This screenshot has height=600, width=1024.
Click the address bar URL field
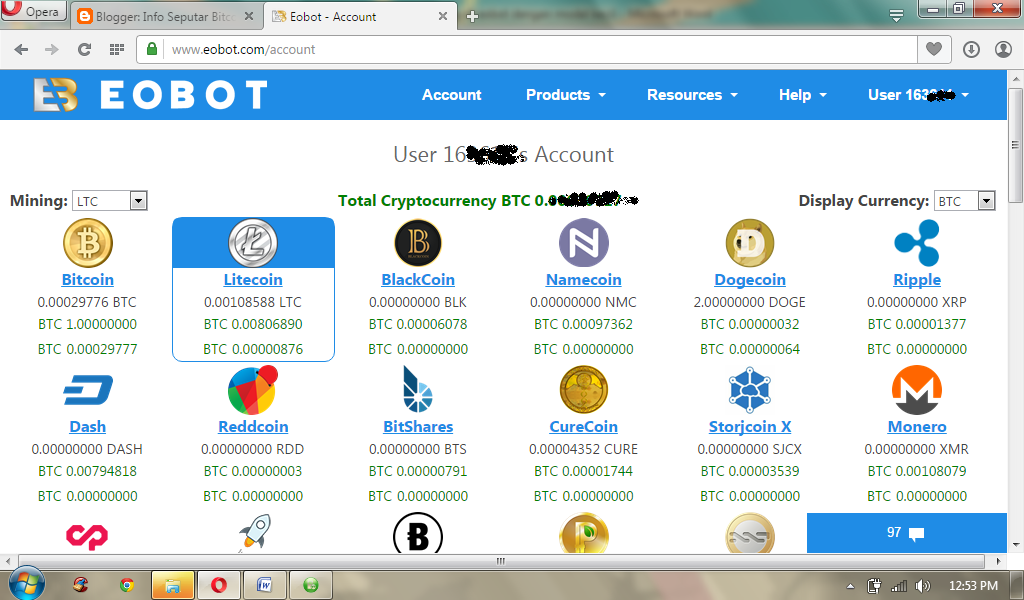click(526, 50)
